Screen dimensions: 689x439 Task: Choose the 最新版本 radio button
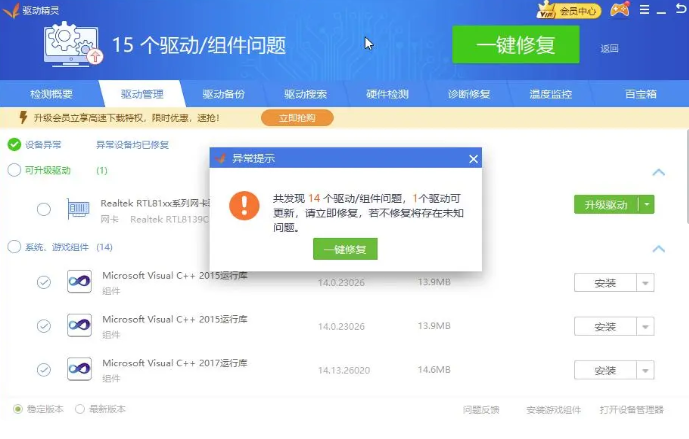pos(80,409)
